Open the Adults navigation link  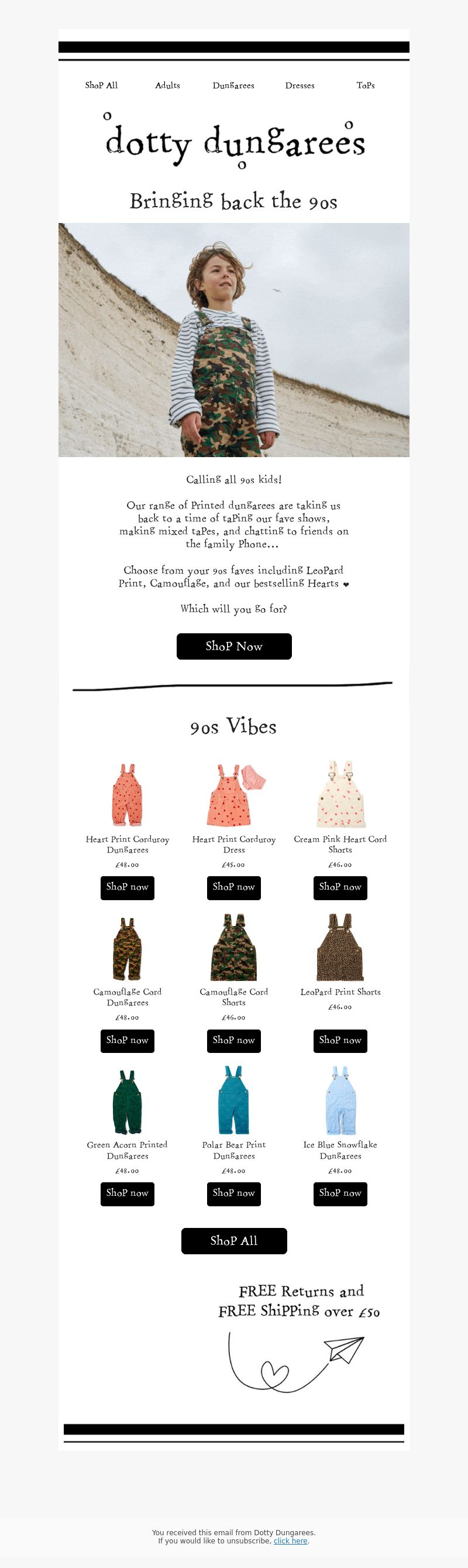167,85
